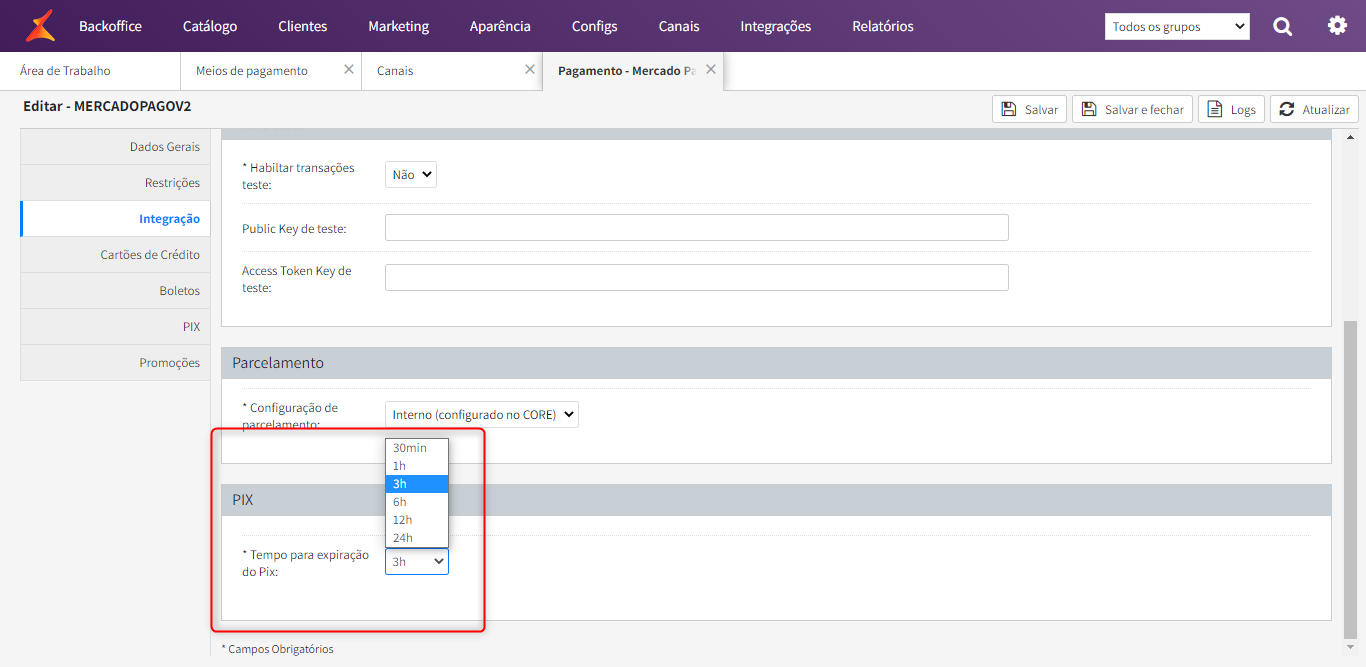
Task: Switch to Área de Trabalho tab
Action: tap(90, 71)
